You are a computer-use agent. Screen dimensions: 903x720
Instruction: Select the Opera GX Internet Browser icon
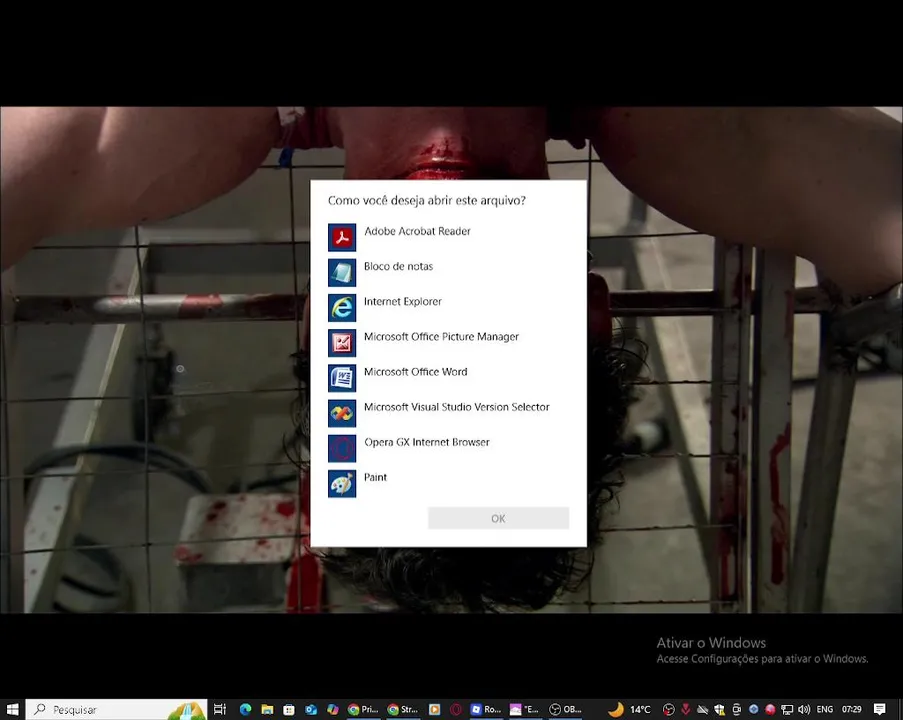pyautogui.click(x=342, y=448)
